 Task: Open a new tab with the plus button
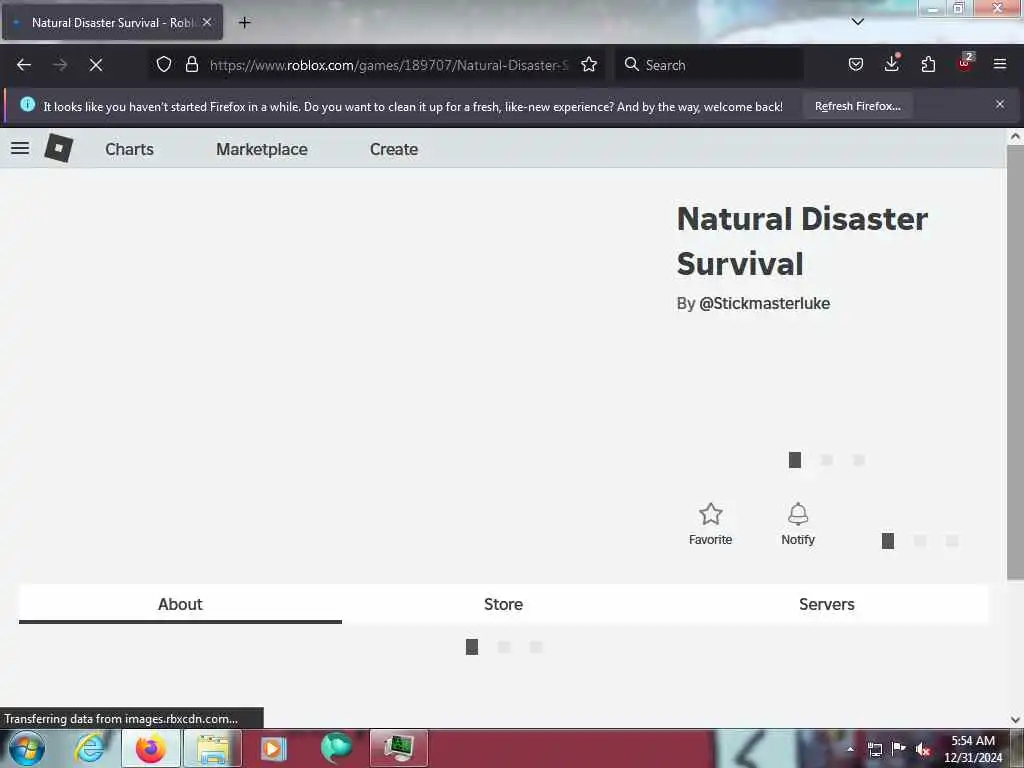point(244,23)
